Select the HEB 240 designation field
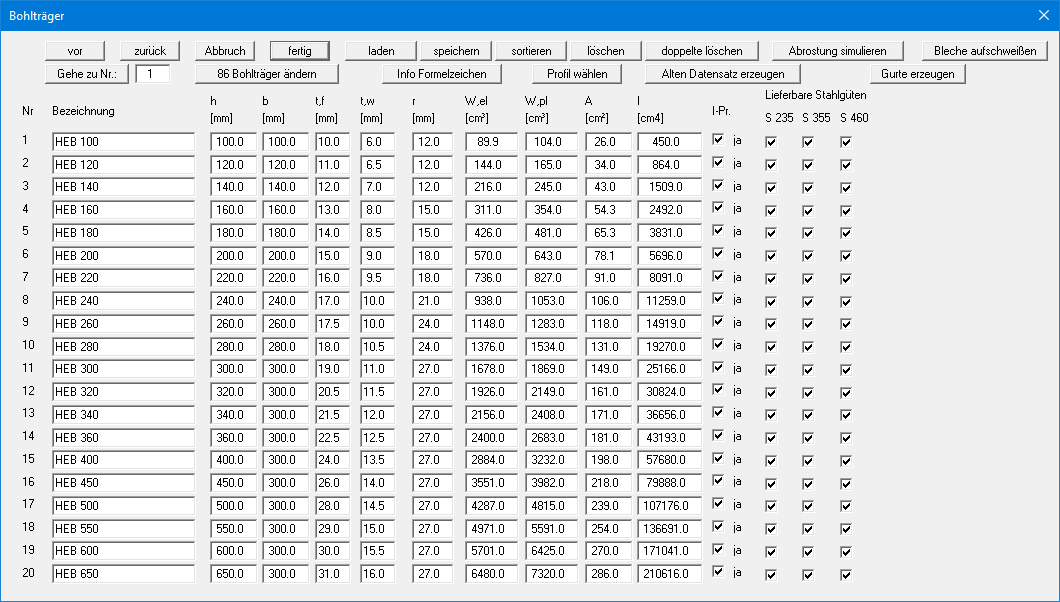Screen dimensions: 1060x602 pyautogui.click(x=123, y=301)
